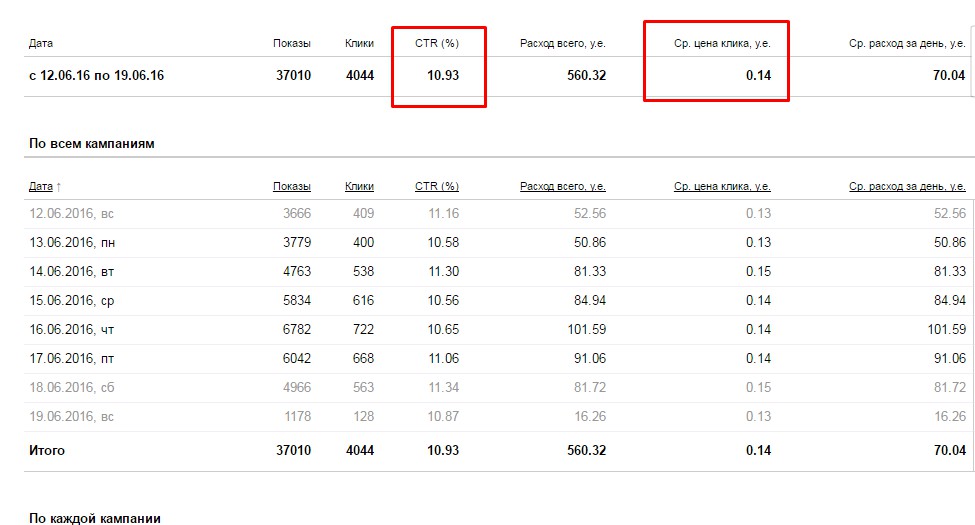Image resolution: width=975 pixels, height=525 pixels.
Task: Click the sort arrow next to underlined Дата
Action: click(58, 187)
